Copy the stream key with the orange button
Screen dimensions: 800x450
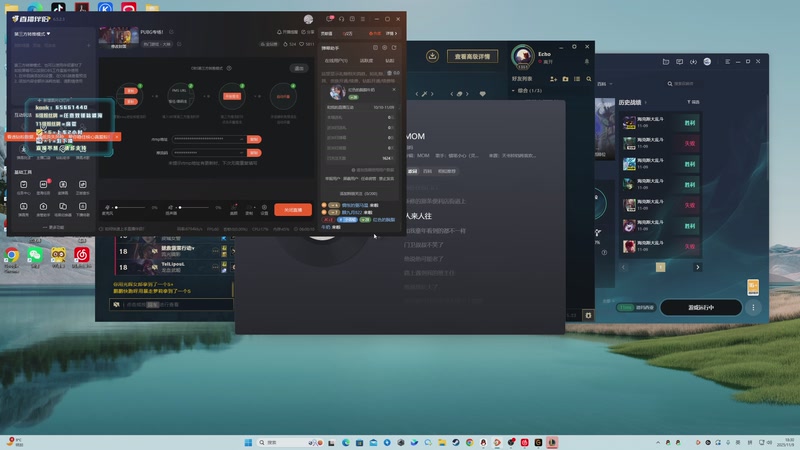tap(254, 153)
